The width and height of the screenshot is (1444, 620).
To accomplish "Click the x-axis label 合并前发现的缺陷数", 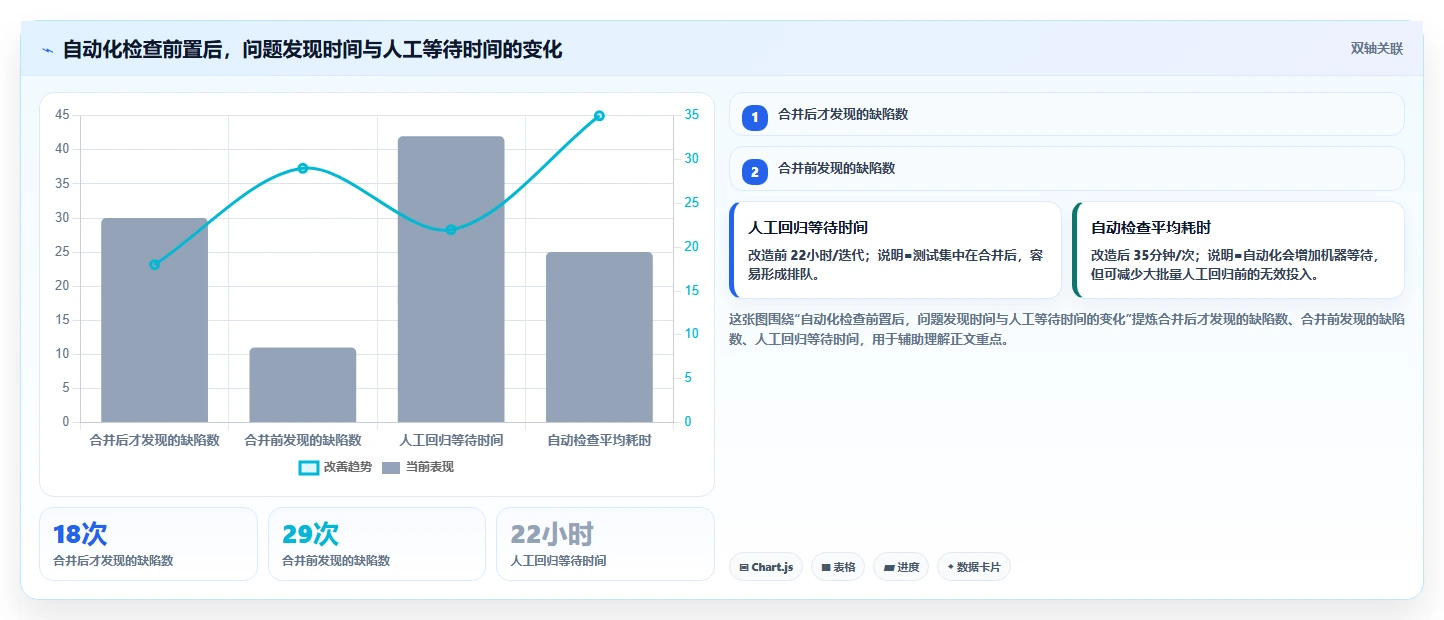I will pyautogui.click(x=303, y=440).
